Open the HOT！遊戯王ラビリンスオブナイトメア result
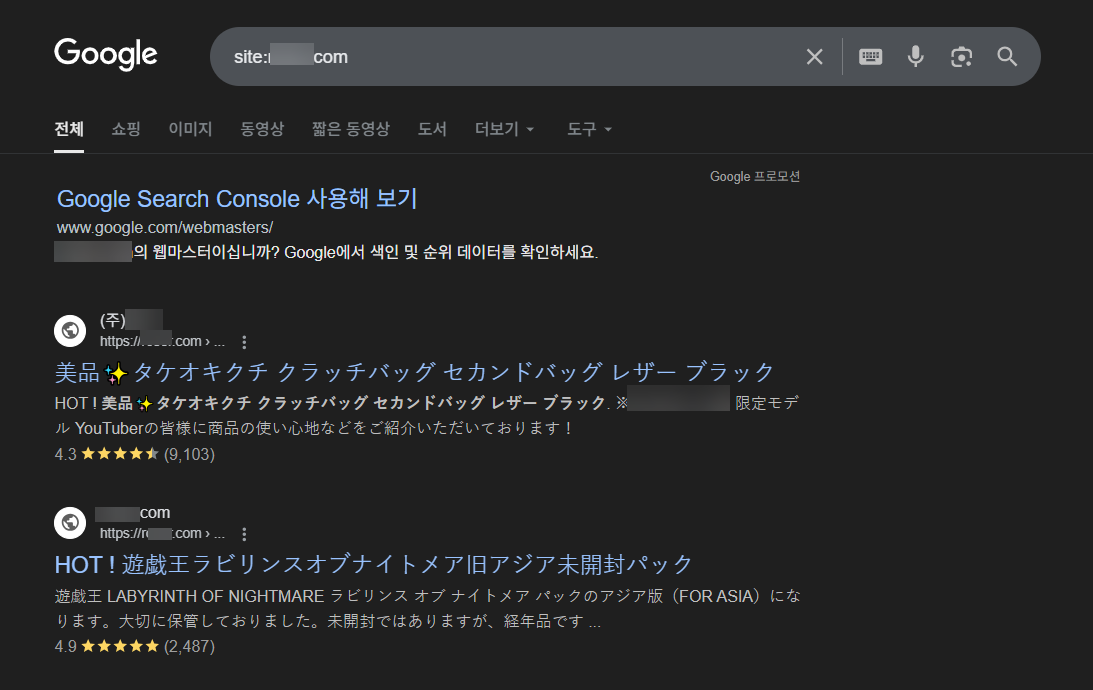The image size is (1093, 690). click(x=374, y=564)
